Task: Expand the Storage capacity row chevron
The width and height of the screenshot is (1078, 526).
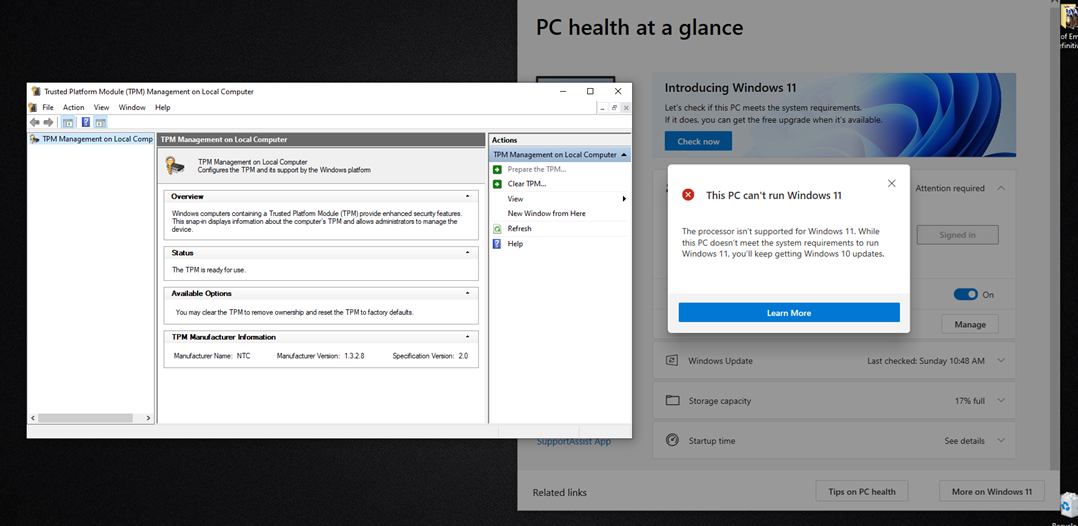Action: [x=1001, y=401]
